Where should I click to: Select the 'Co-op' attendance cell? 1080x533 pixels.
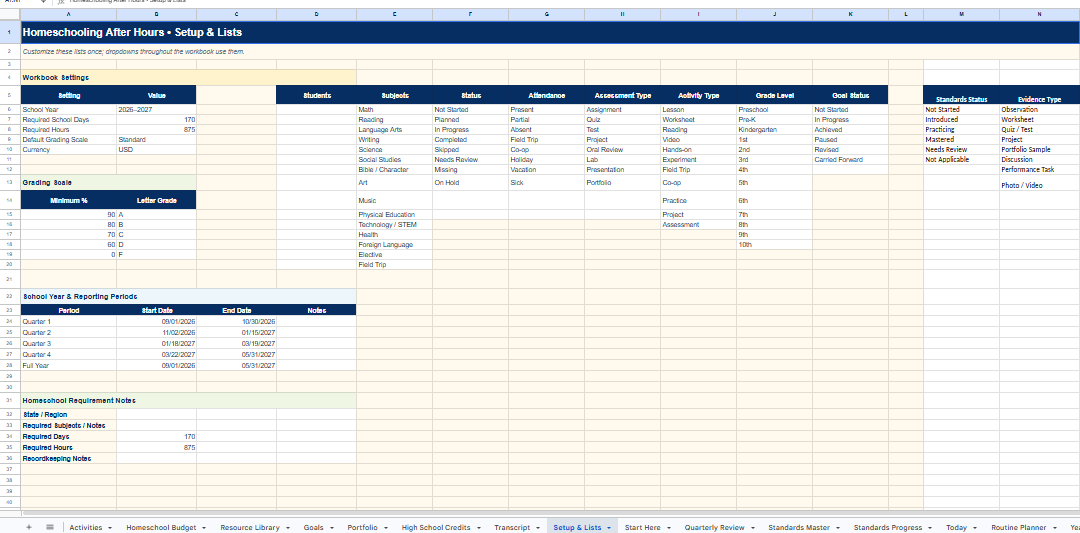click(547, 149)
